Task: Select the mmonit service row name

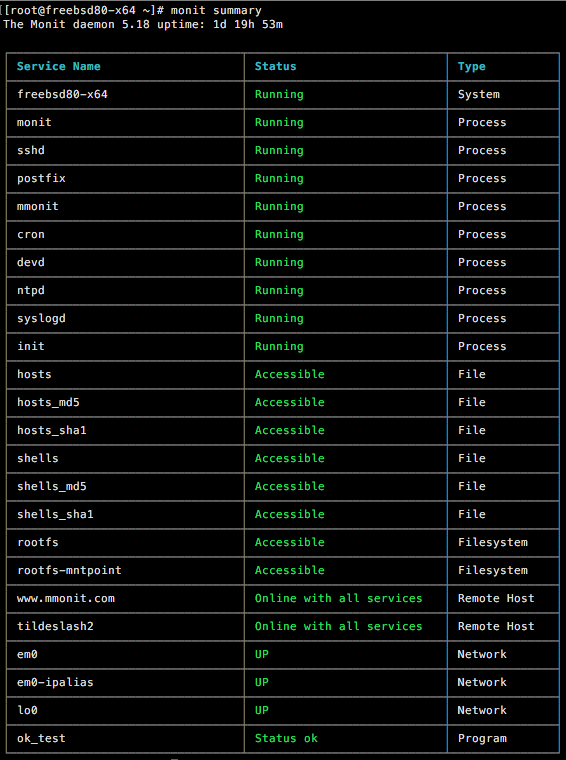Action: 38,206
